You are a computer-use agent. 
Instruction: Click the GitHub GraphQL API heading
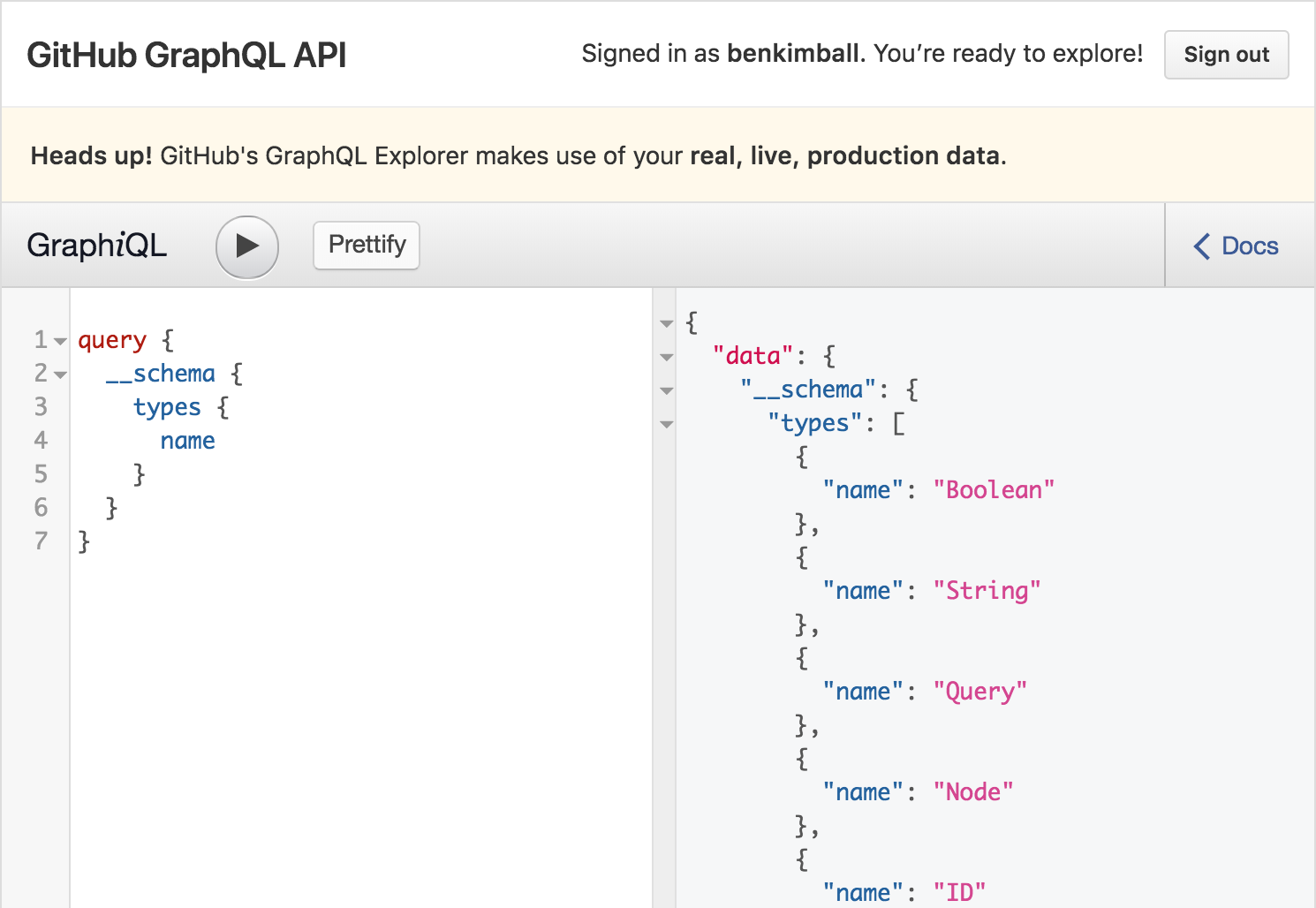tap(186, 55)
